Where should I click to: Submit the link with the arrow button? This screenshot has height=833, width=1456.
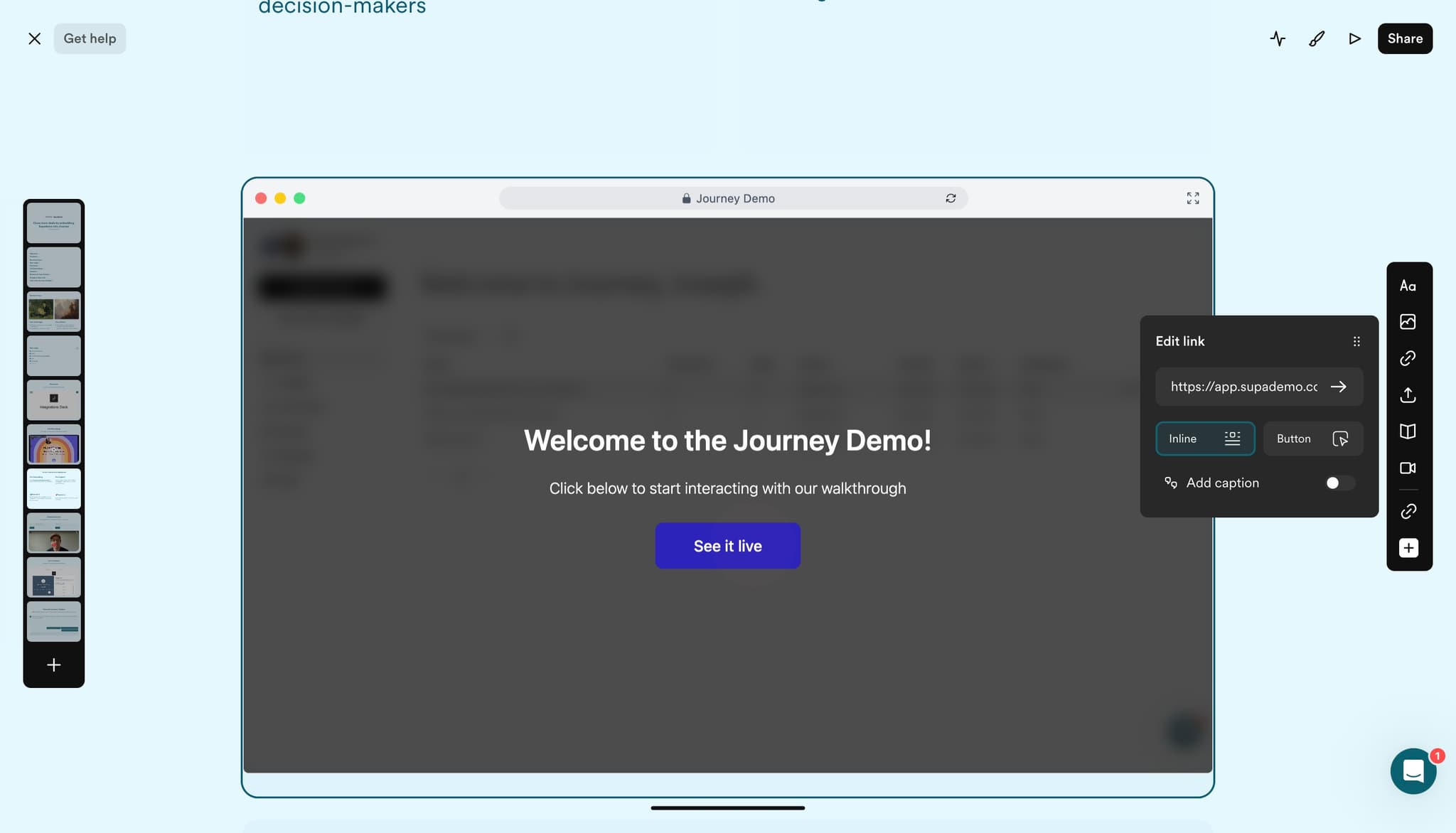click(1338, 387)
